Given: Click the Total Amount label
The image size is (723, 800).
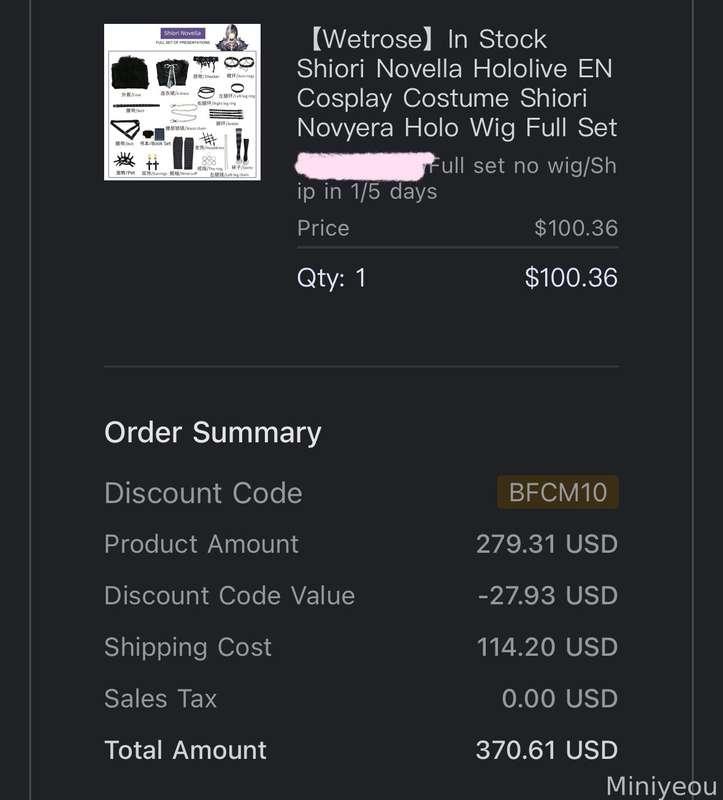Looking at the screenshot, I should click(185, 750).
